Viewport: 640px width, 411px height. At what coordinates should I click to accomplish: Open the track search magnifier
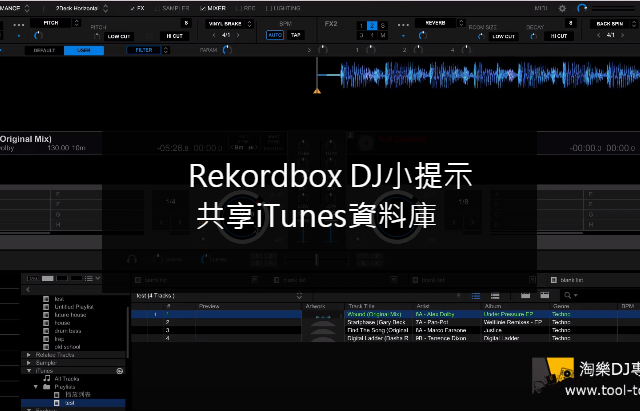point(570,295)
